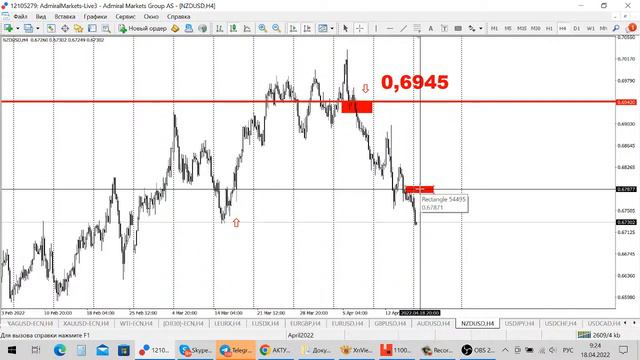Open the Navigator folder icon
640x360 pixels.
(x=78, y=28)
